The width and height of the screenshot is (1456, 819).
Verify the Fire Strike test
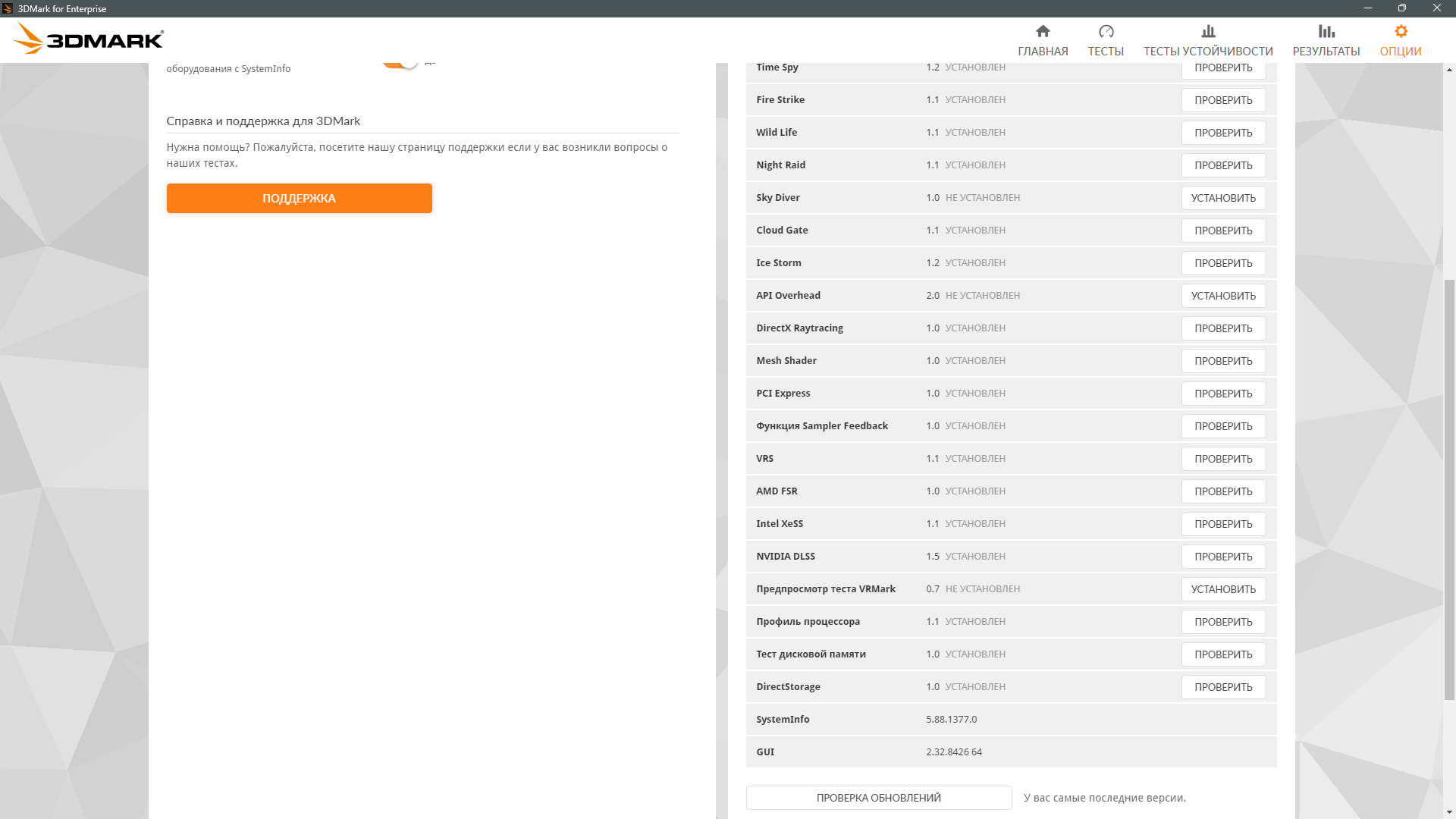coord(1223,100)
